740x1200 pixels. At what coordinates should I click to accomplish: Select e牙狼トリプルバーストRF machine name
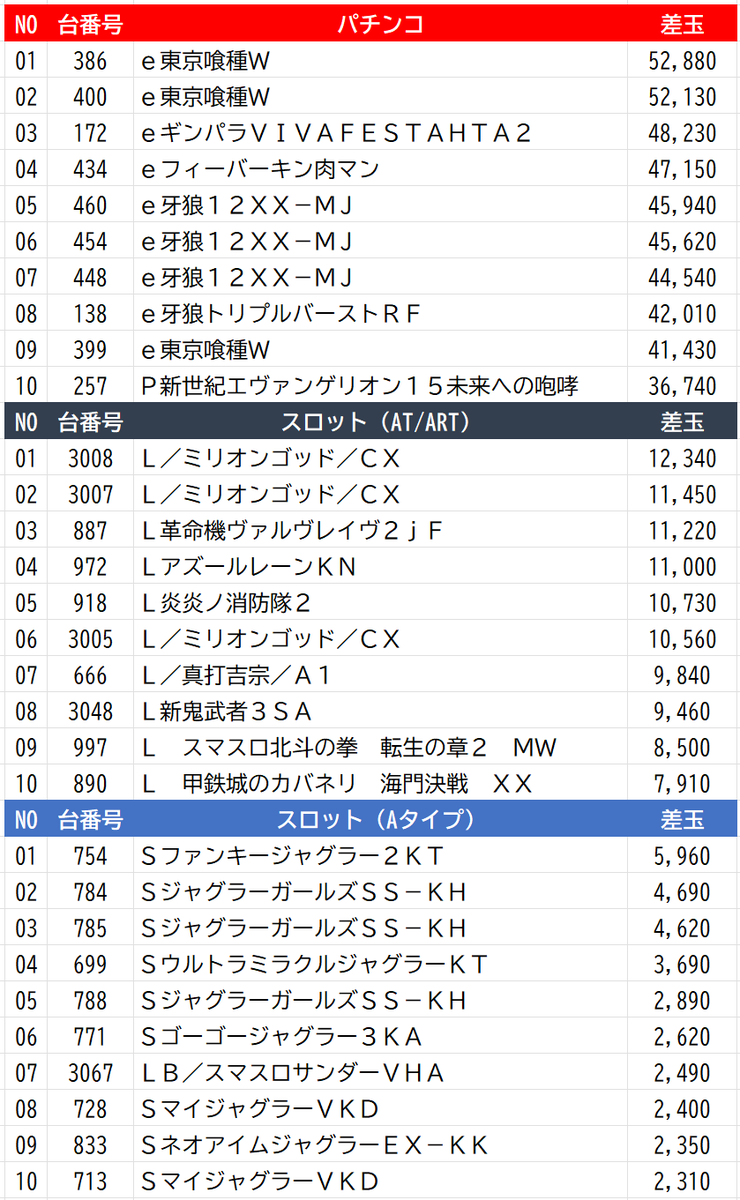[281, 313]
